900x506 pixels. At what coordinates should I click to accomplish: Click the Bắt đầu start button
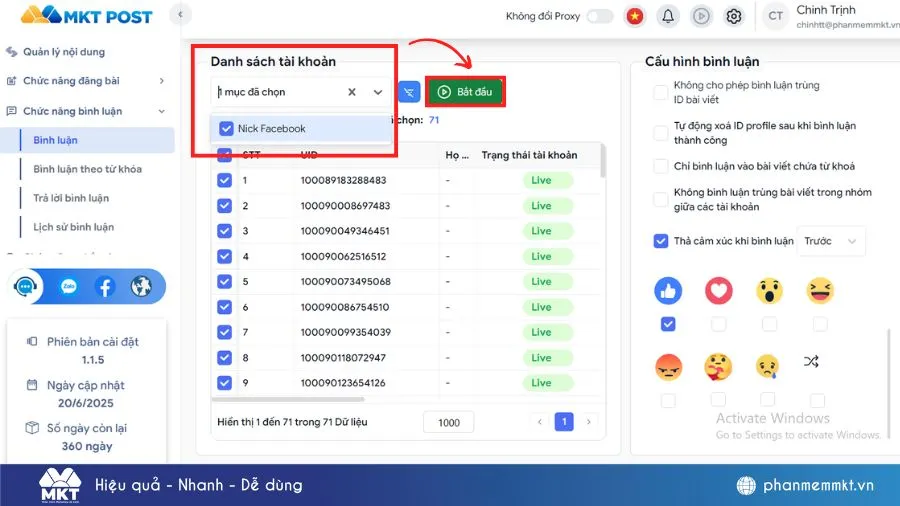coord(465,92)
